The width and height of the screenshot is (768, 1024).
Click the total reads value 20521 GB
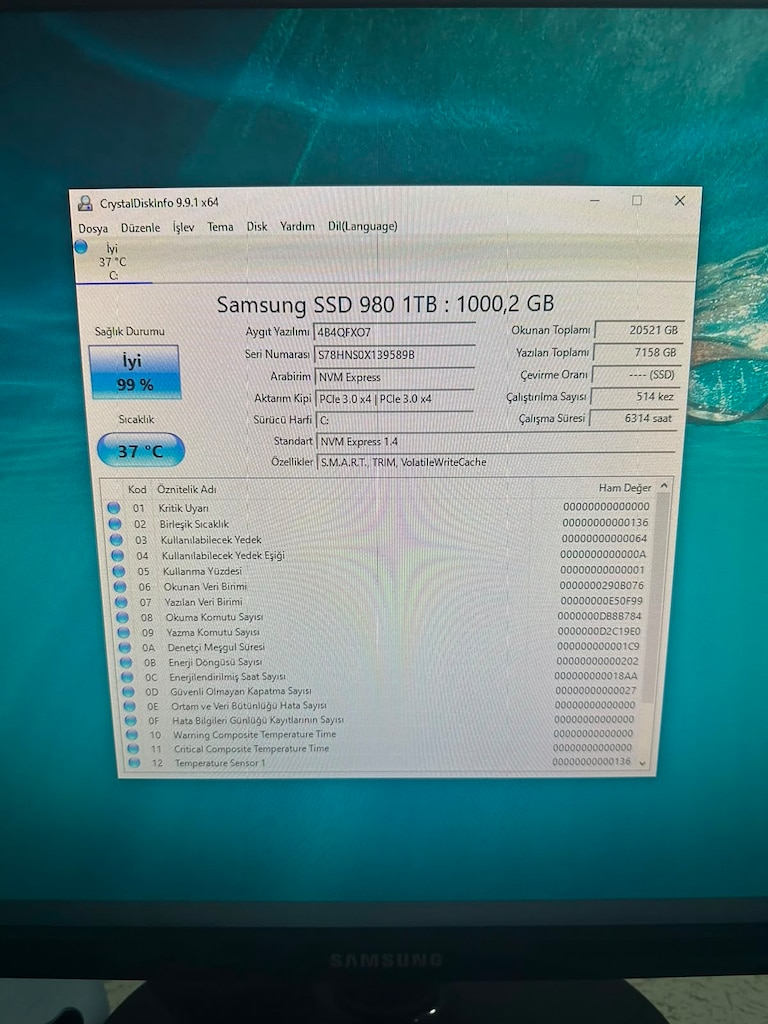639,330
